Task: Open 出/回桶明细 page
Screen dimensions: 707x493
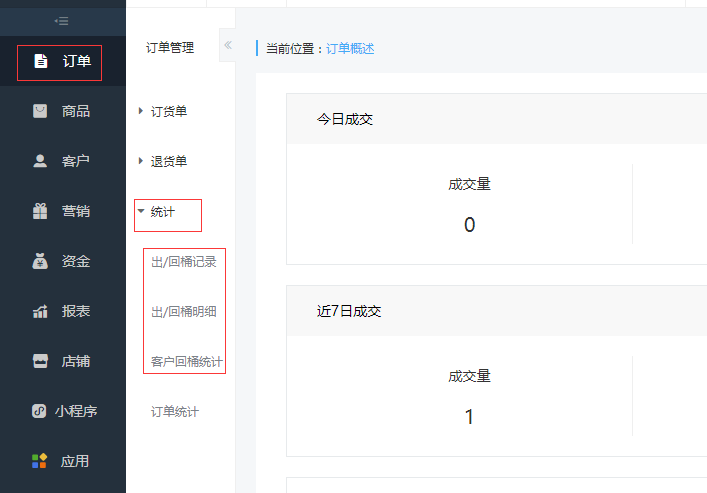Action: pyautogui.click(x=184, y=312)
